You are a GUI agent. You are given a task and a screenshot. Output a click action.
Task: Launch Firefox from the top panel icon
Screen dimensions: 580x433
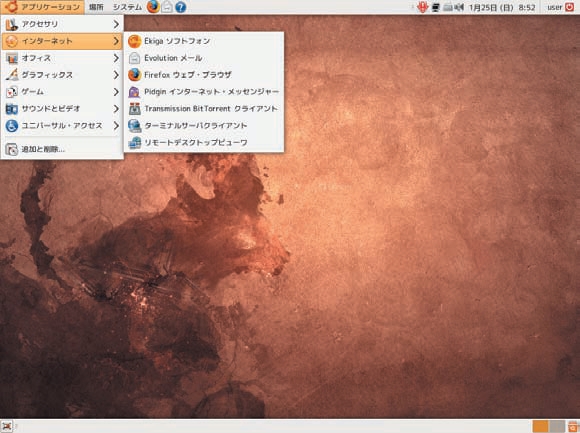click(x=153, y=7)
